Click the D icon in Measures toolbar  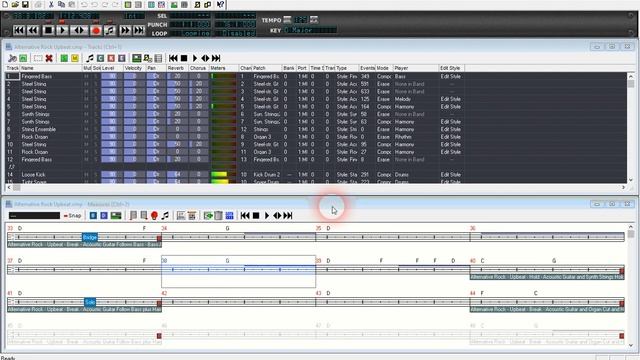(104, 216)
